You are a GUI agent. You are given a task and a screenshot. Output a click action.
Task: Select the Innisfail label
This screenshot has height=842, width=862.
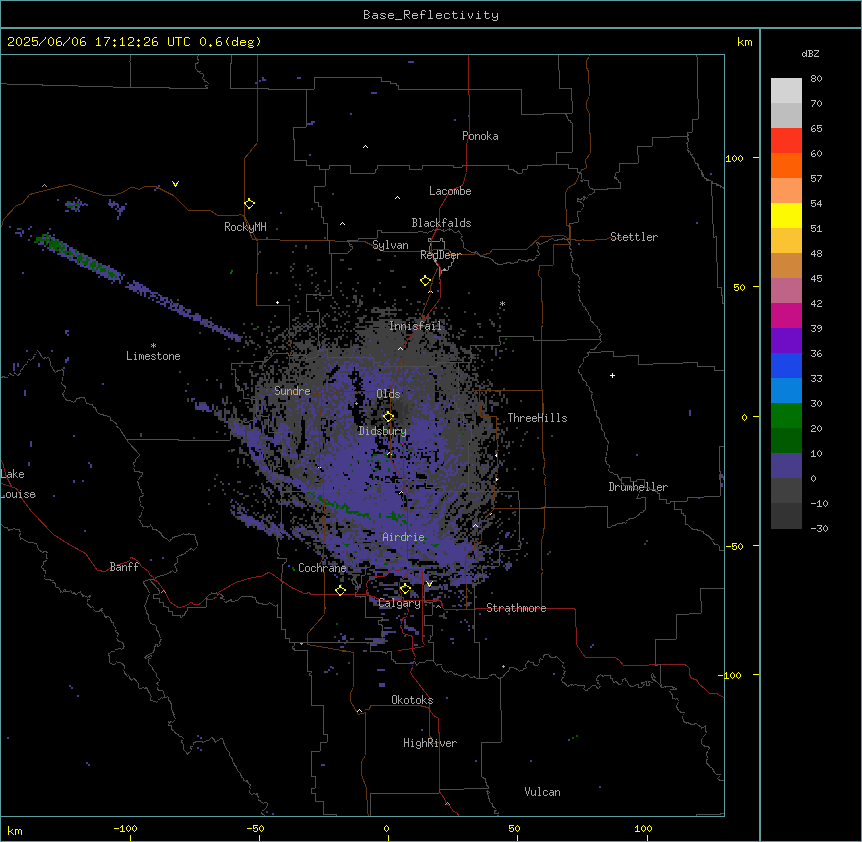coord(415,326)
